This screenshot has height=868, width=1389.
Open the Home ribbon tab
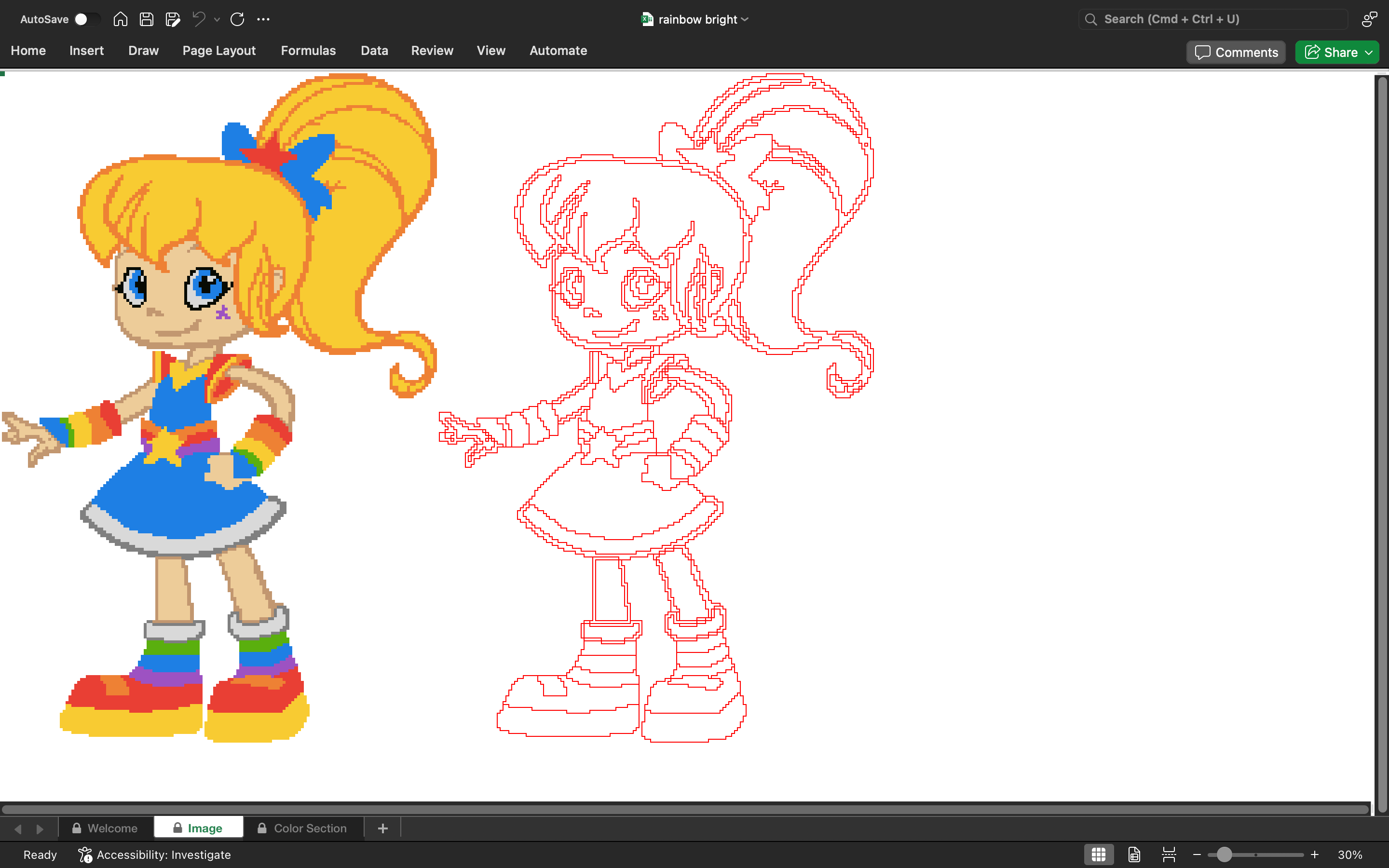28,51
